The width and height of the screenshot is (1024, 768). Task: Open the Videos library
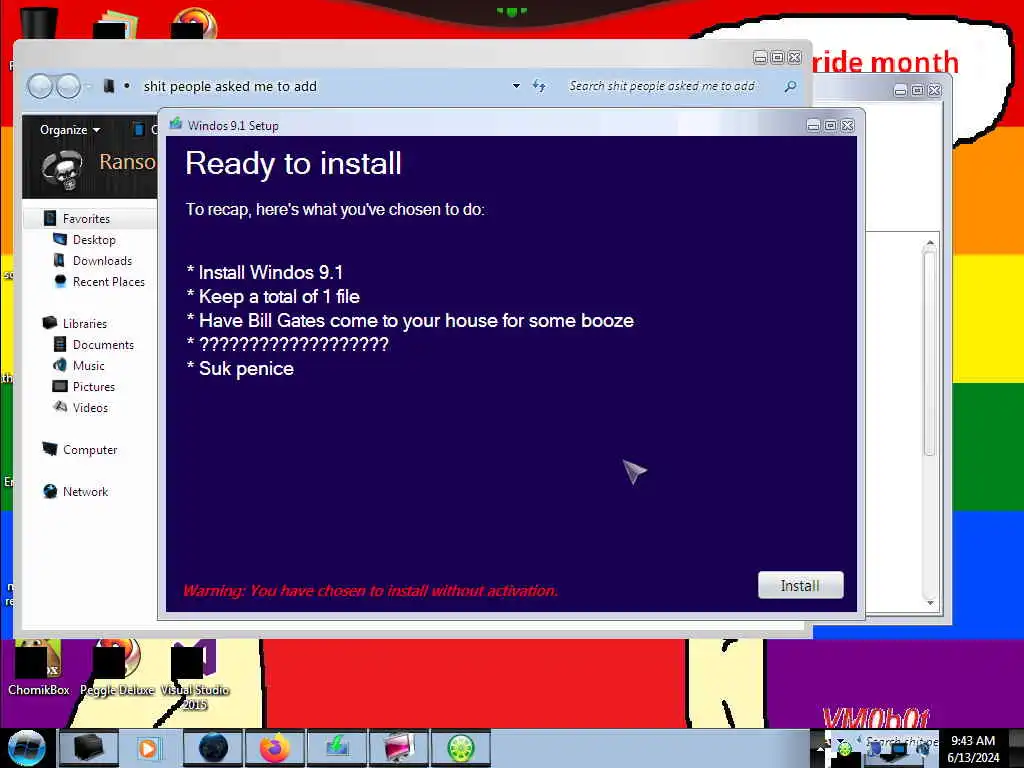click(91, 408)
